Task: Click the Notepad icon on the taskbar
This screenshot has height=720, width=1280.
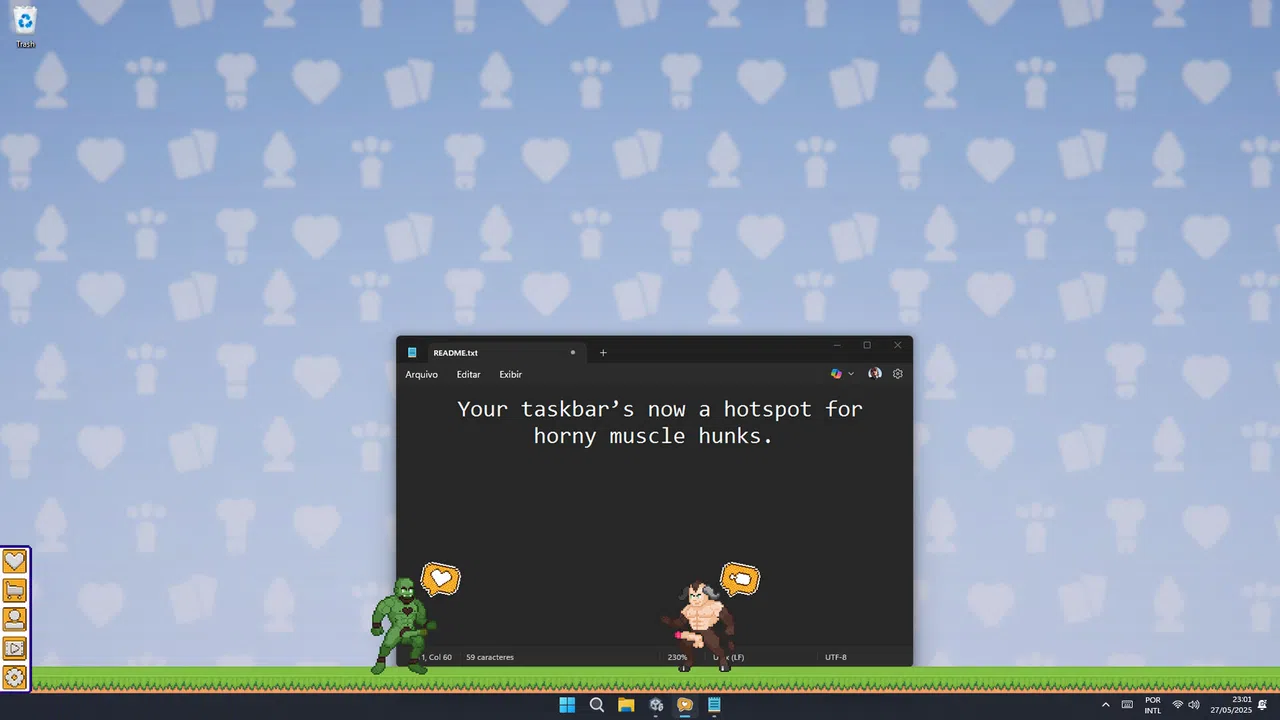Action: tap(714, 705)
